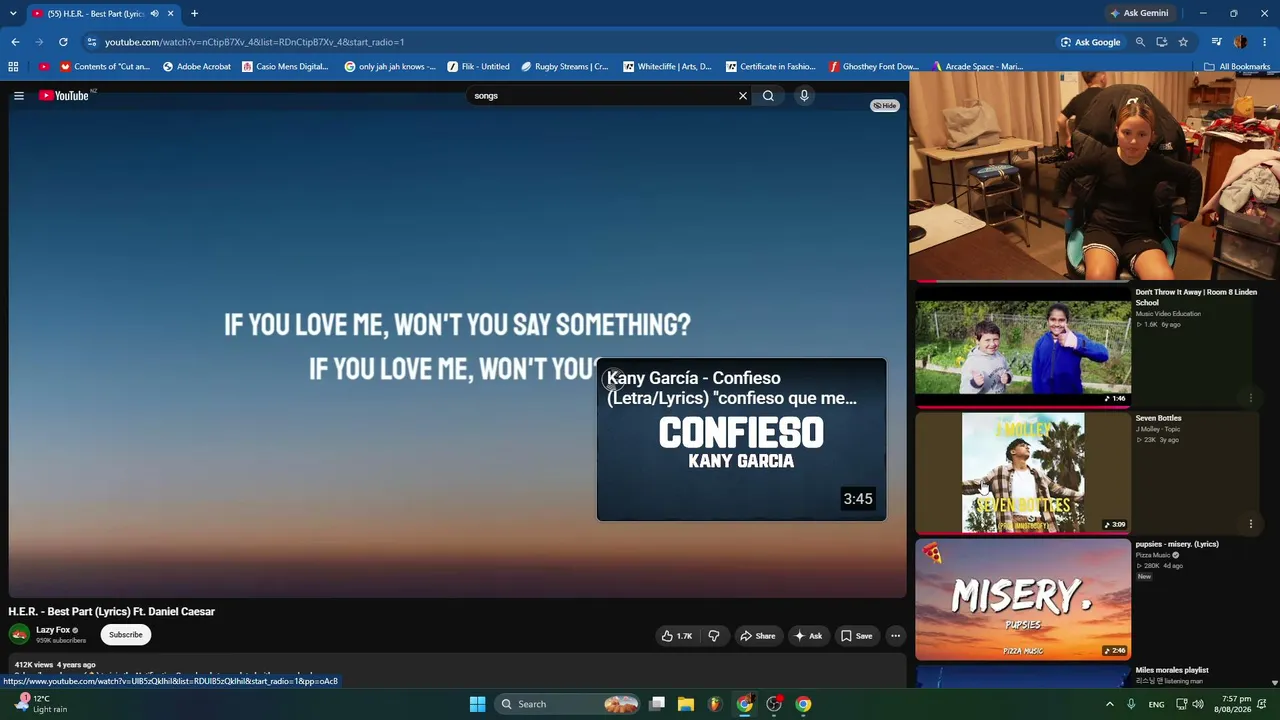Play the suggested Kany García Confieso video
Screen dimensions: 1280x720
pyautogui.click(x=741, y=439)
